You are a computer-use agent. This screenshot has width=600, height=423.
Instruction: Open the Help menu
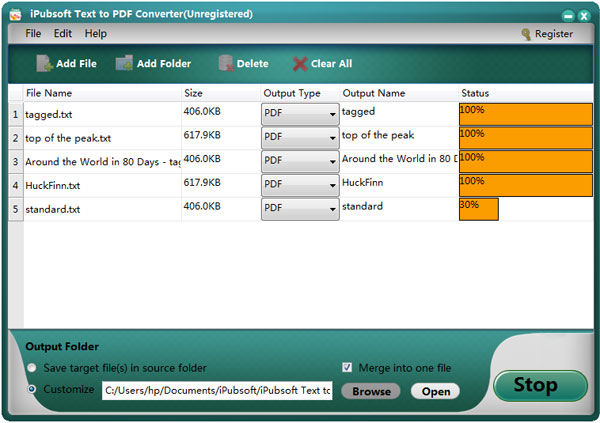[x=95, y=34]
